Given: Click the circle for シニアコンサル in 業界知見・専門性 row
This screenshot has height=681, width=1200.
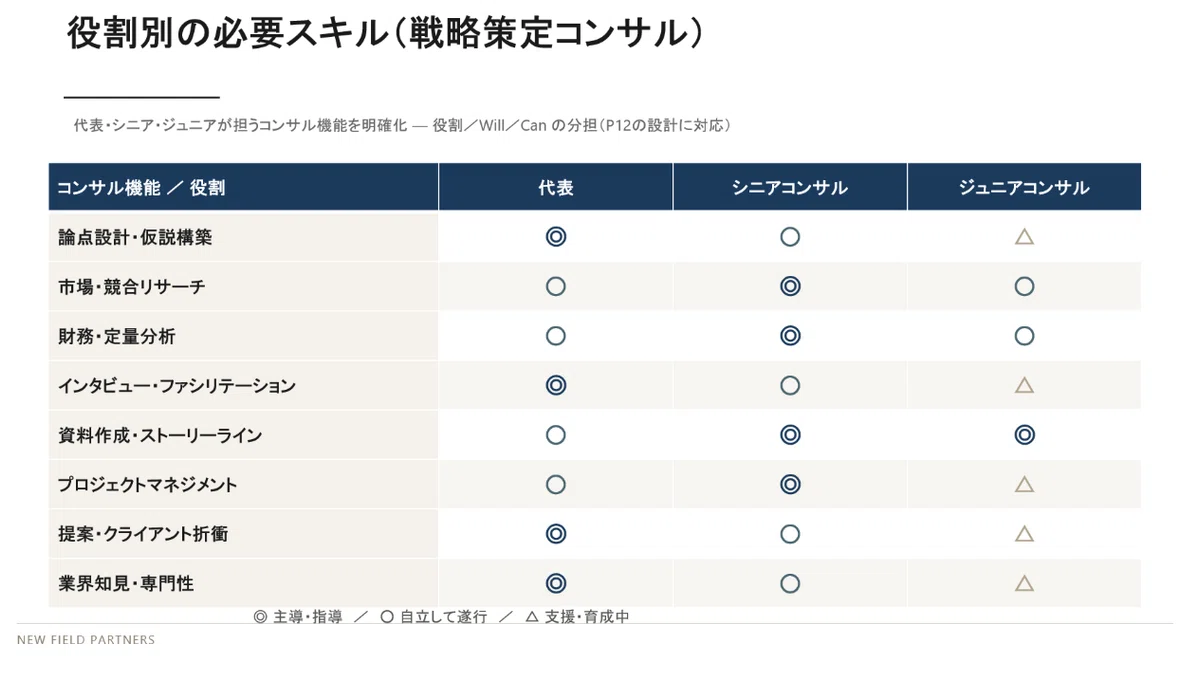Looking at the screenshot, I should [790, 583].
